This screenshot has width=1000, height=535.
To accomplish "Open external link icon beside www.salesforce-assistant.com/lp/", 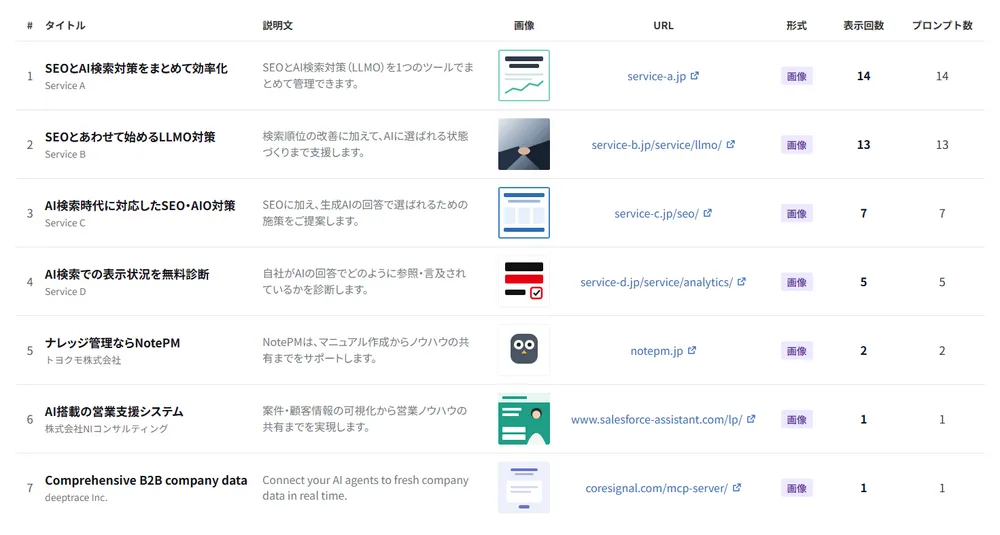I will (x=751, y=419).
